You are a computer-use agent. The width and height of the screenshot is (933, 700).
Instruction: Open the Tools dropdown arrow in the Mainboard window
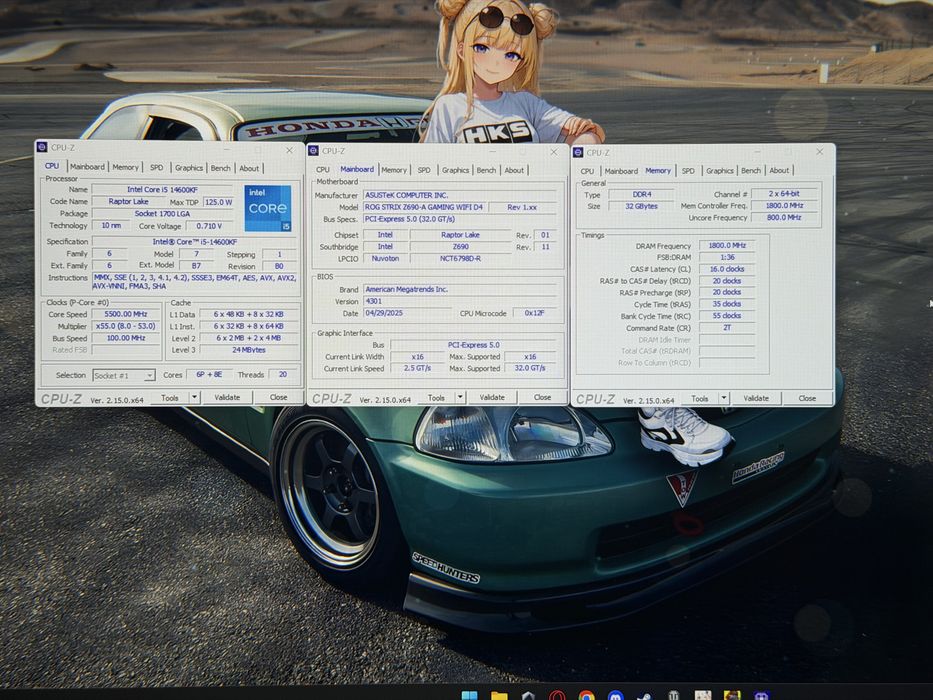coord(460,397)
